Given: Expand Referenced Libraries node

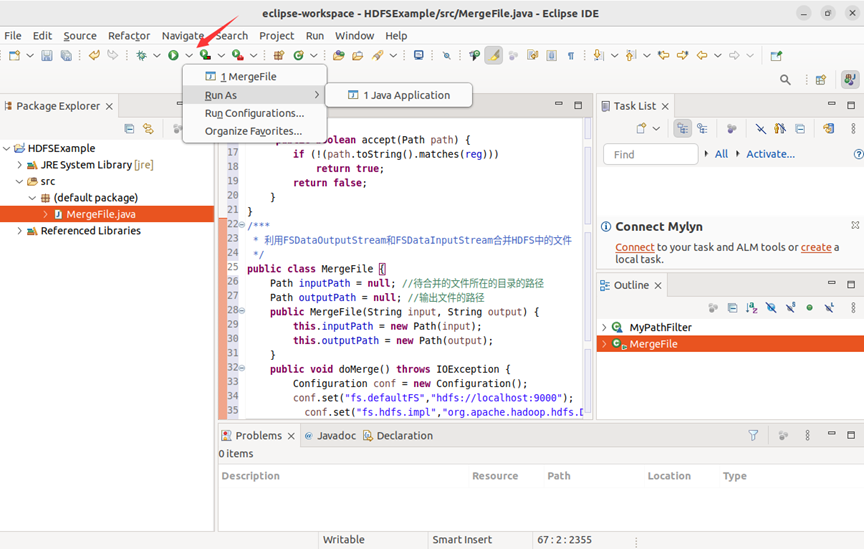Looking at the screenshot, I should pos(19,230).
